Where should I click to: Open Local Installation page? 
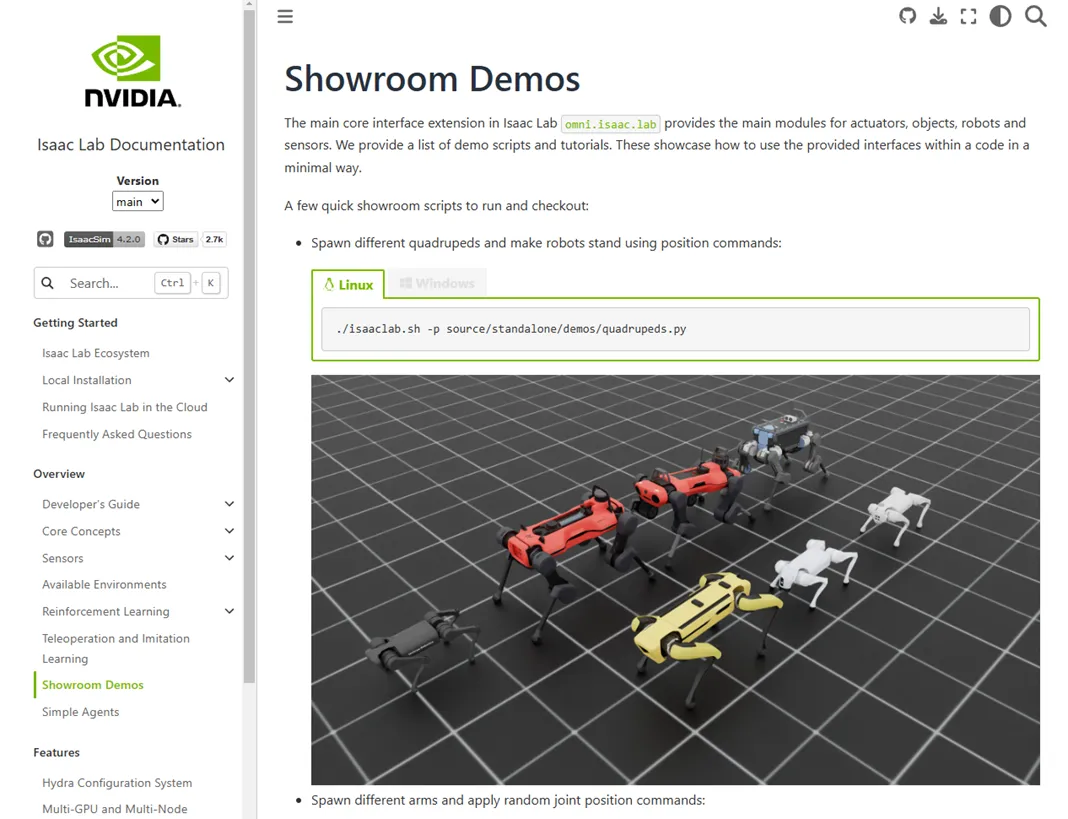tap(87, 380)
